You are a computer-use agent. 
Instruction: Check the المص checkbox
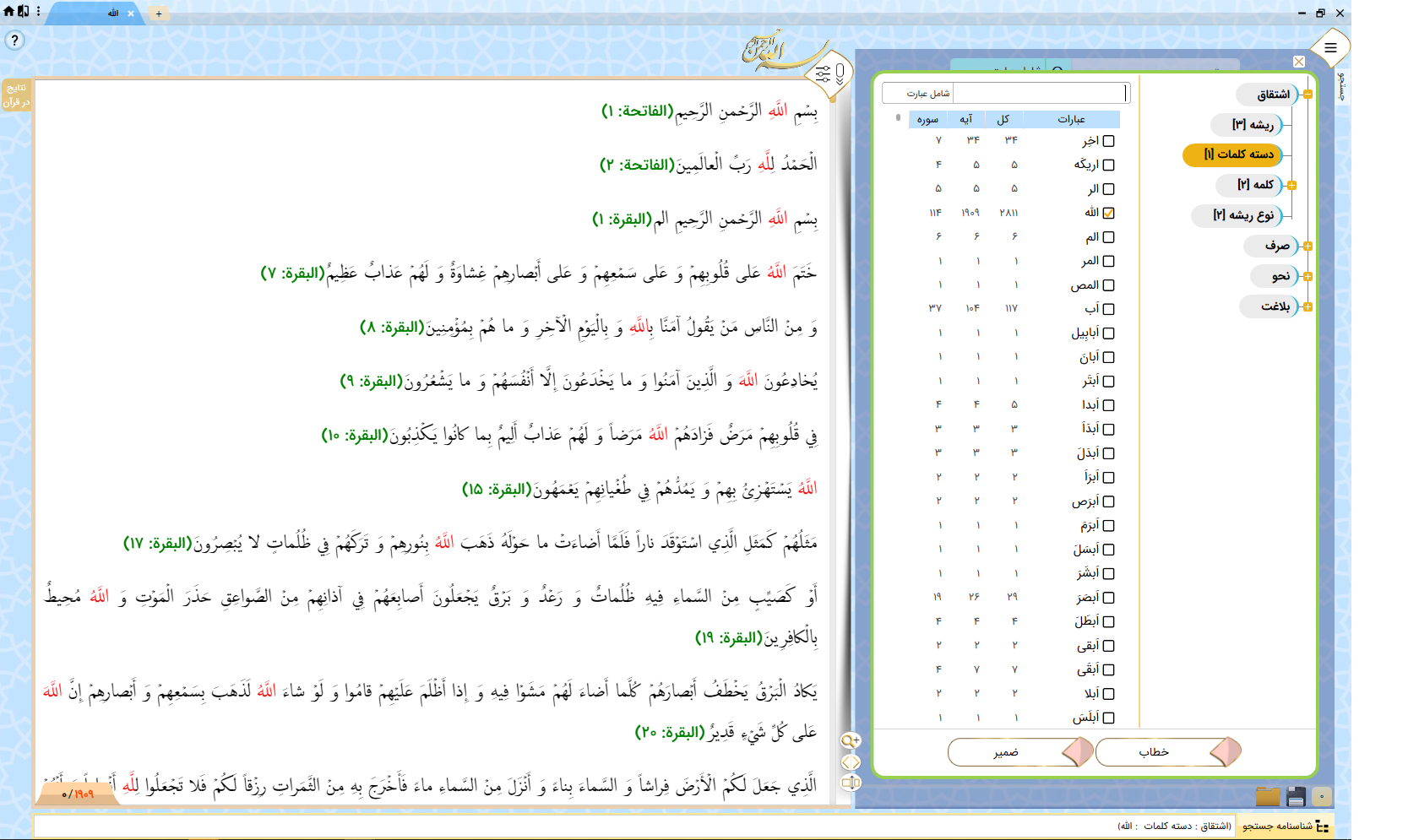pos(1109,285)
